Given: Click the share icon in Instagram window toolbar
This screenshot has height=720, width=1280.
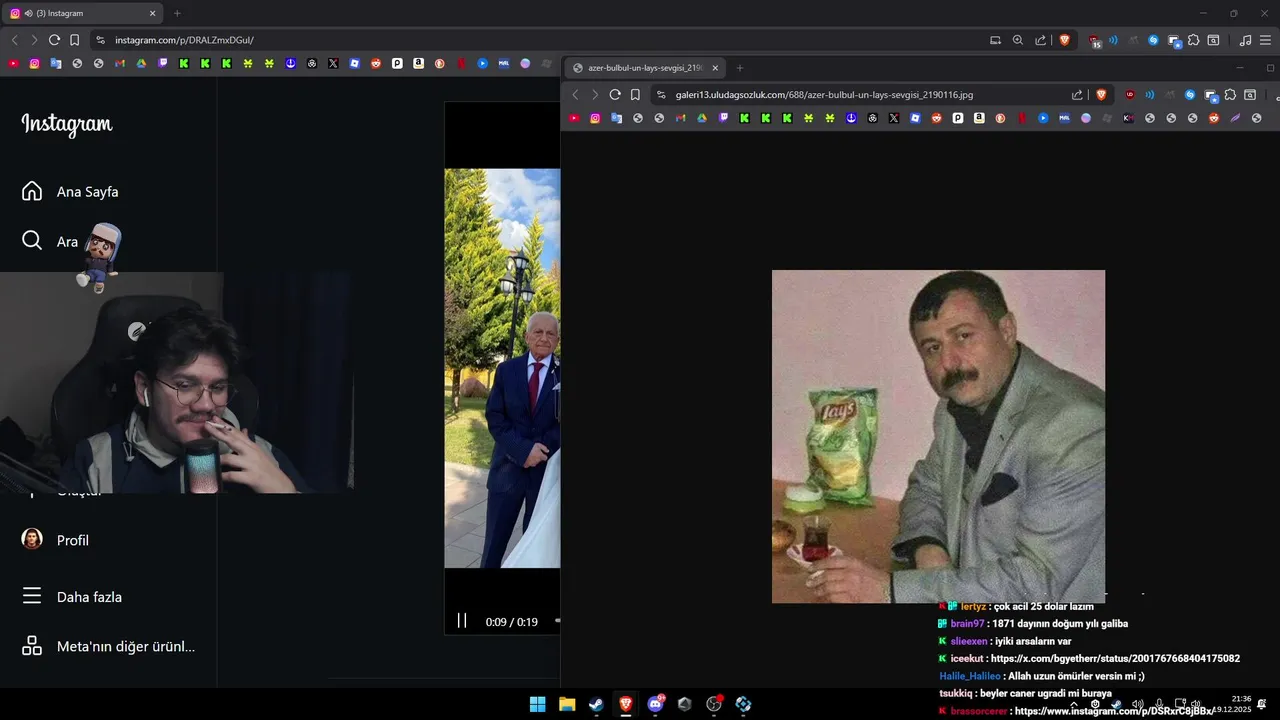Looking at the screenshot, I should [x=1040, y=40].
